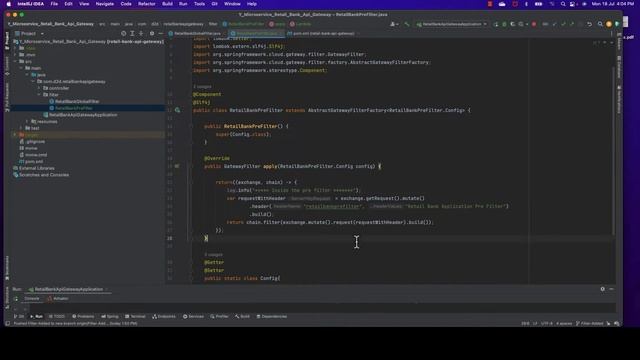
Task: Switch to RetailBankGlobalFilter.java editor tab
Action: (x=197, y=33)
